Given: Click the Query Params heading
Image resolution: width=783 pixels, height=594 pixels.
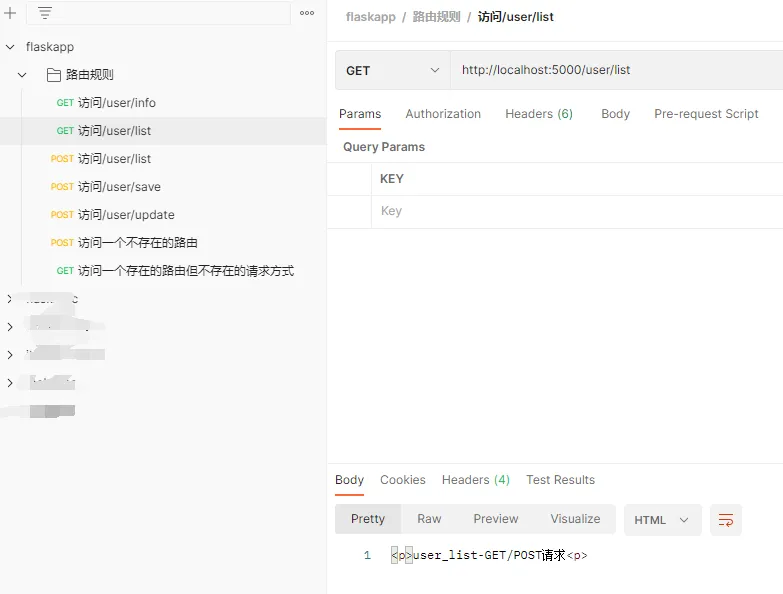Looking at the screenshot, I should (x=384, y=147).
